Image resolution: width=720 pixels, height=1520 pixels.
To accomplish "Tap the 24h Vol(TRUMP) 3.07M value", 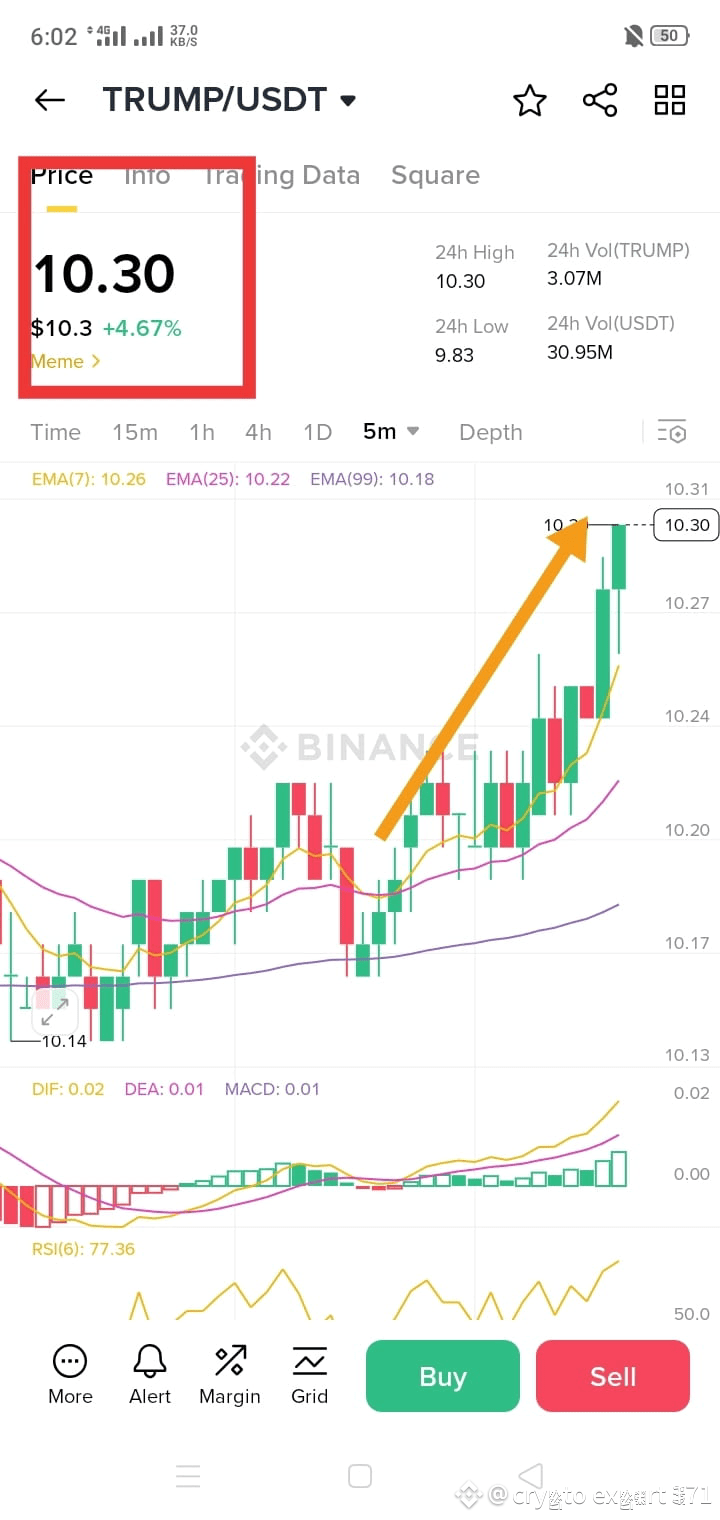I will click(x=574, y=278).
